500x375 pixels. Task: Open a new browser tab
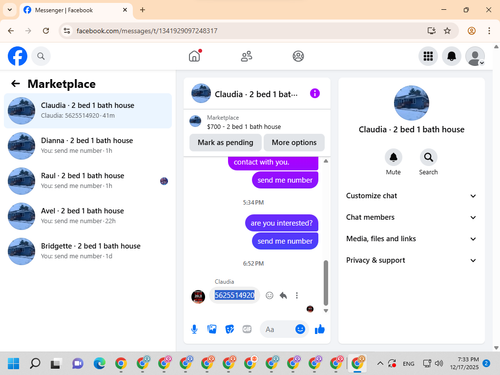click(x=142, y=10)
